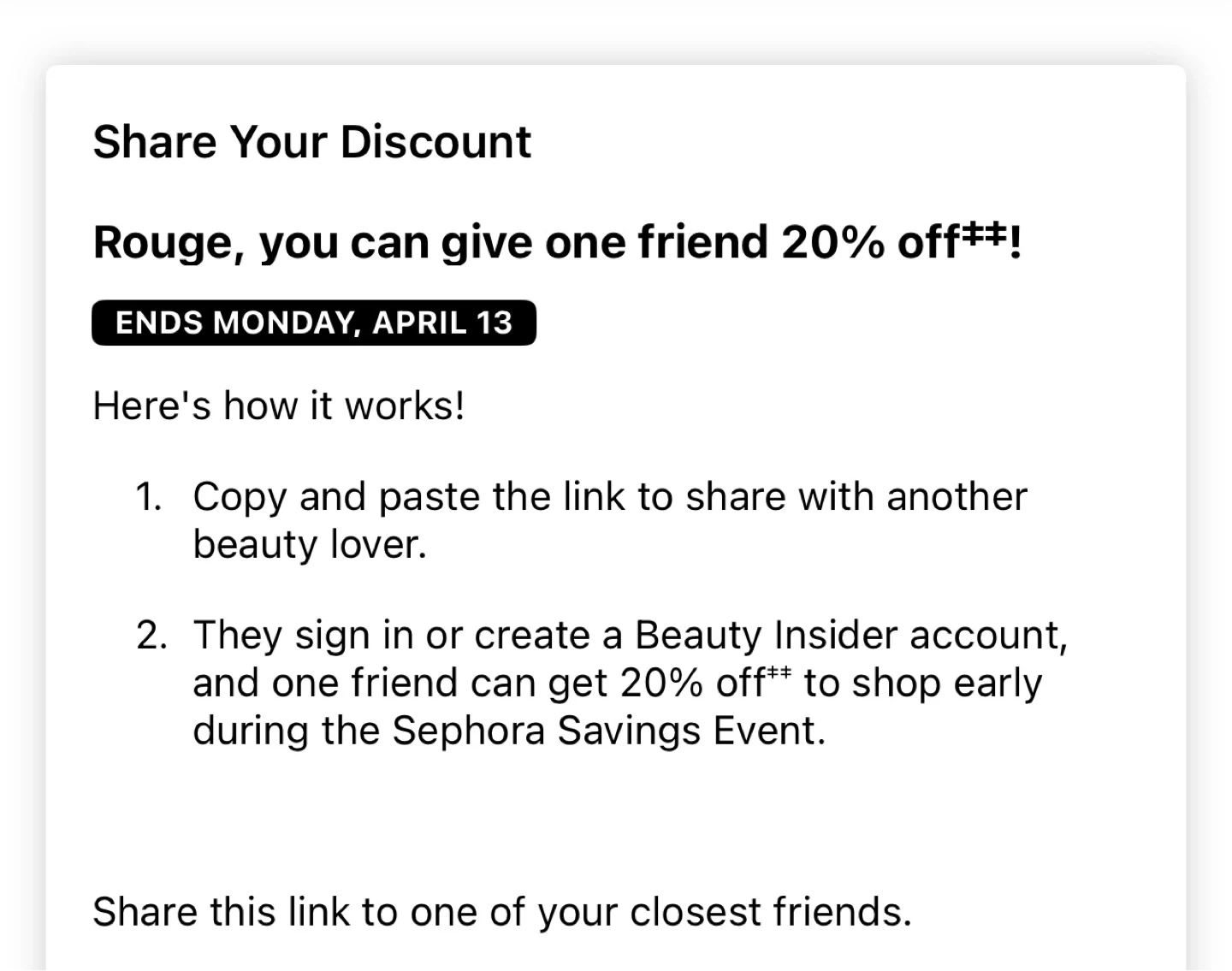This screenshot has height=971, width=1232.
Task: Click the Sephora Savings Event phrase
Action: (x=607, y=731)
